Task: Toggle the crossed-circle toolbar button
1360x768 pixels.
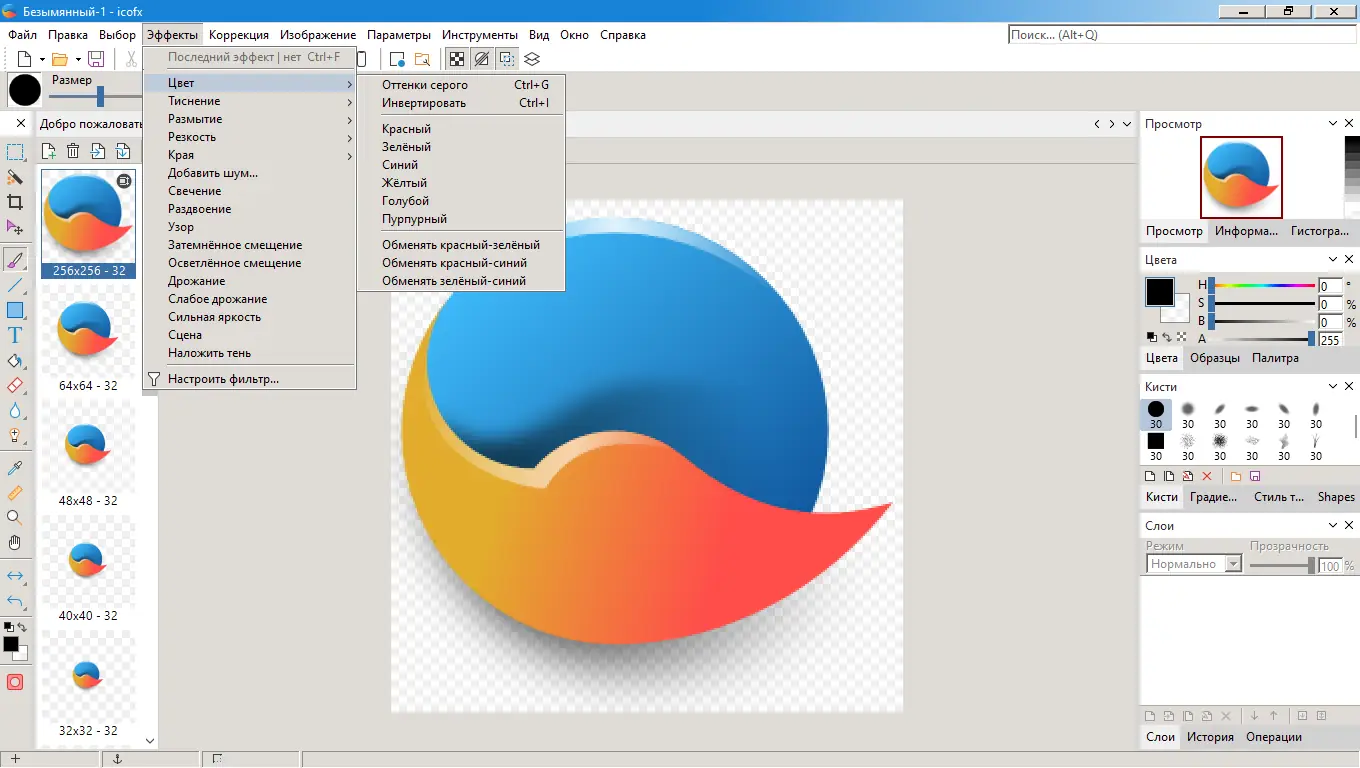Action: click(x=481, y=59)
